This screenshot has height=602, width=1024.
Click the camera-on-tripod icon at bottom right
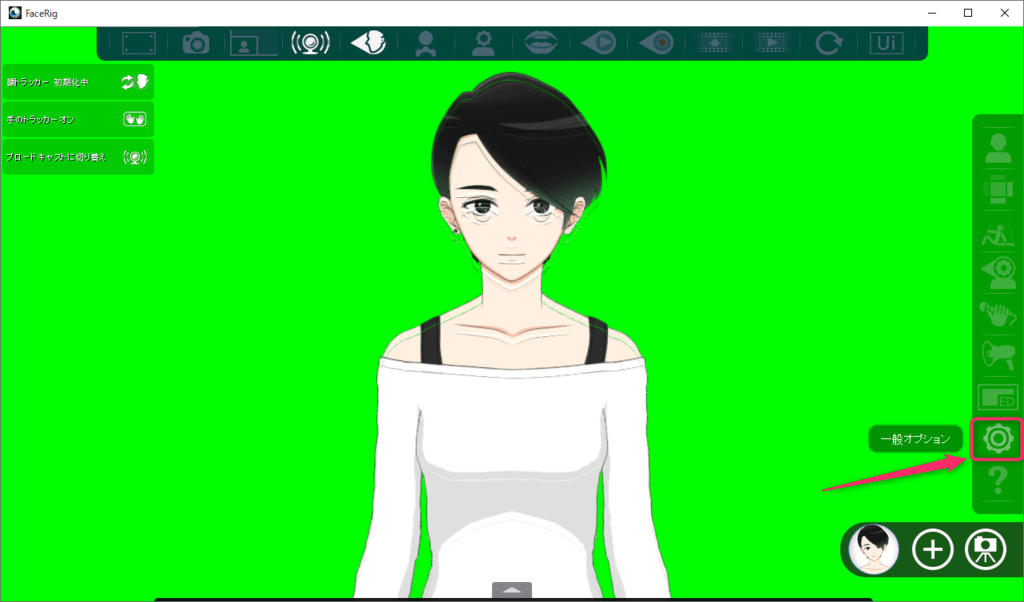pos(985,549)
